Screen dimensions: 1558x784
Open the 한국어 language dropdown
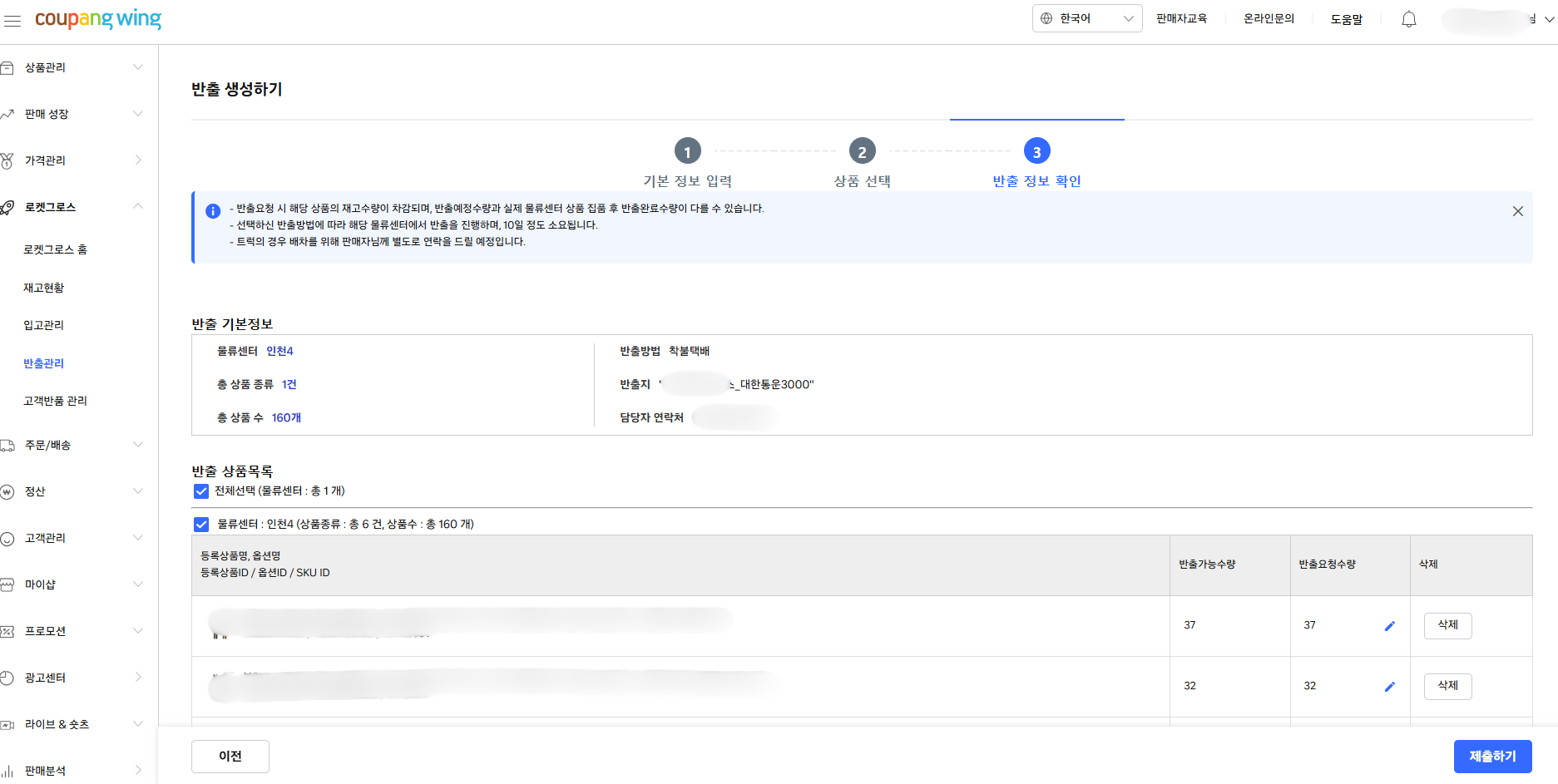[x=1087, y=17]
